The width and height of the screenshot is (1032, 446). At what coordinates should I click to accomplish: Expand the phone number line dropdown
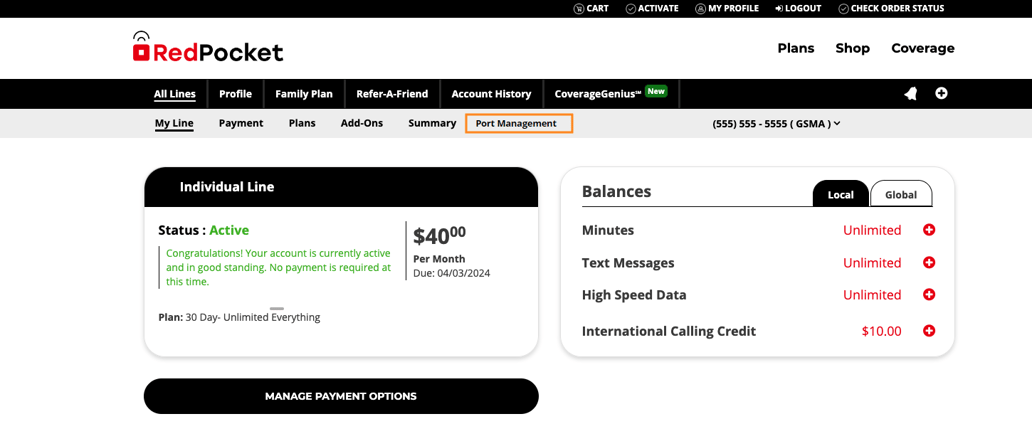[776, 124]
